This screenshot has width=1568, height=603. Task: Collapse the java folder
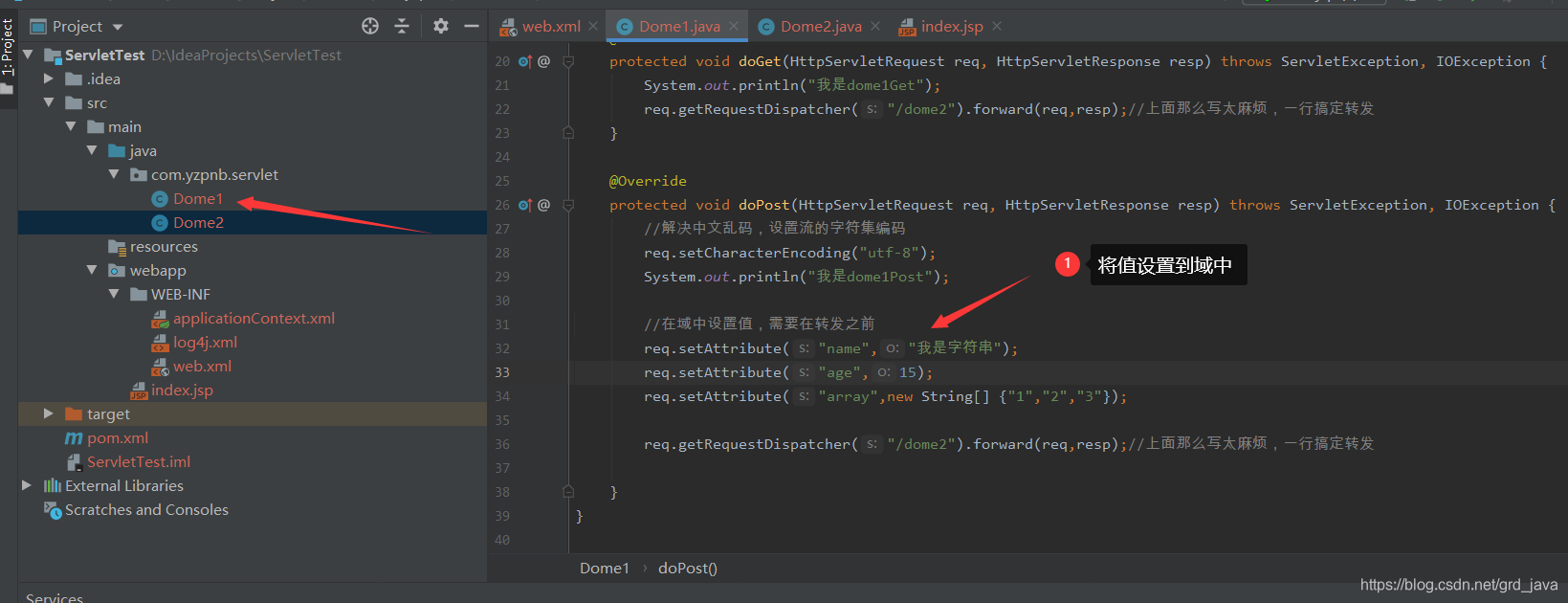pyautogui.click(x=92, y=150)
